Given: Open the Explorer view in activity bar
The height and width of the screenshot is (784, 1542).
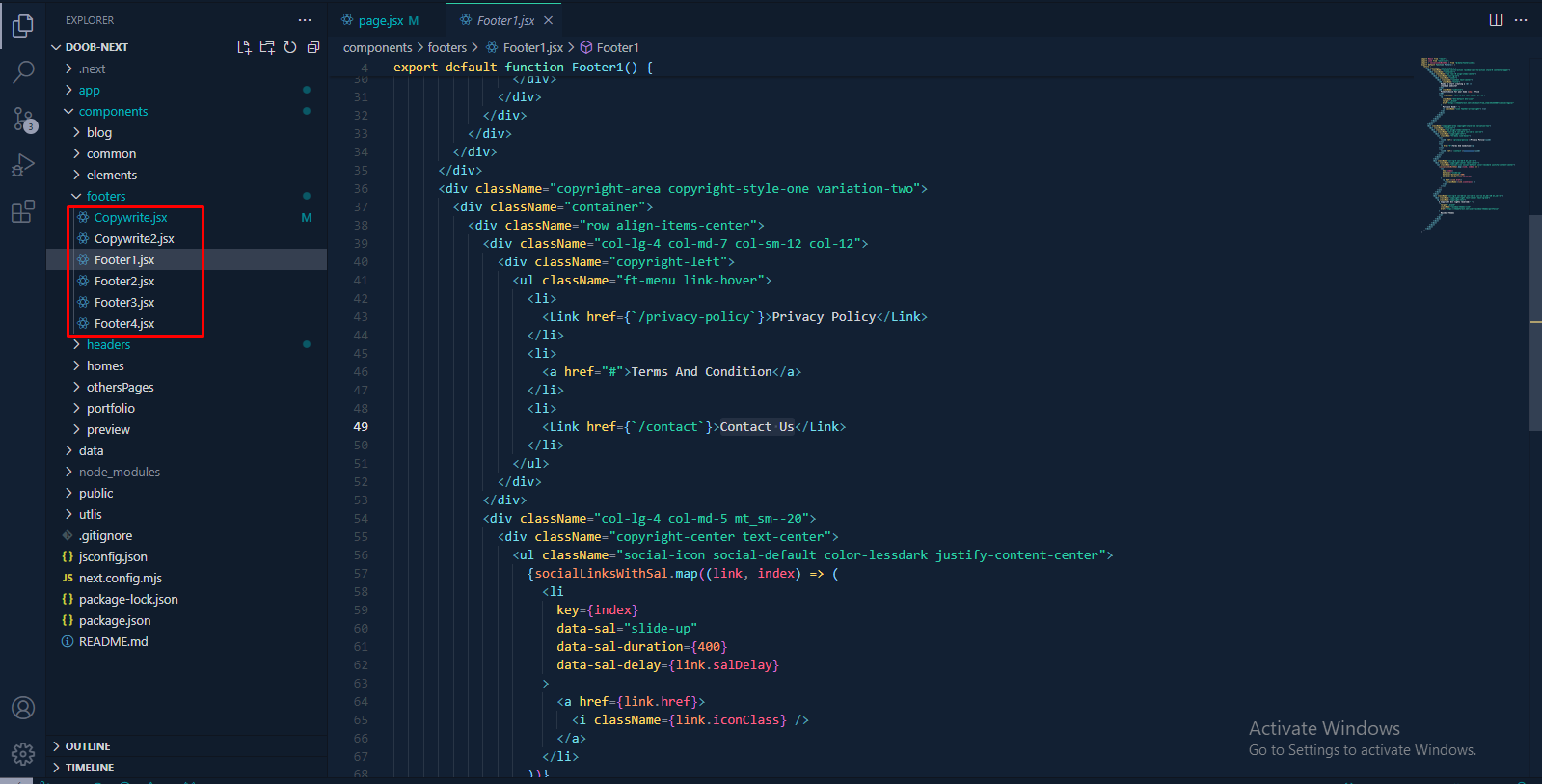Looking at the screenshot, I should point(23,26).
